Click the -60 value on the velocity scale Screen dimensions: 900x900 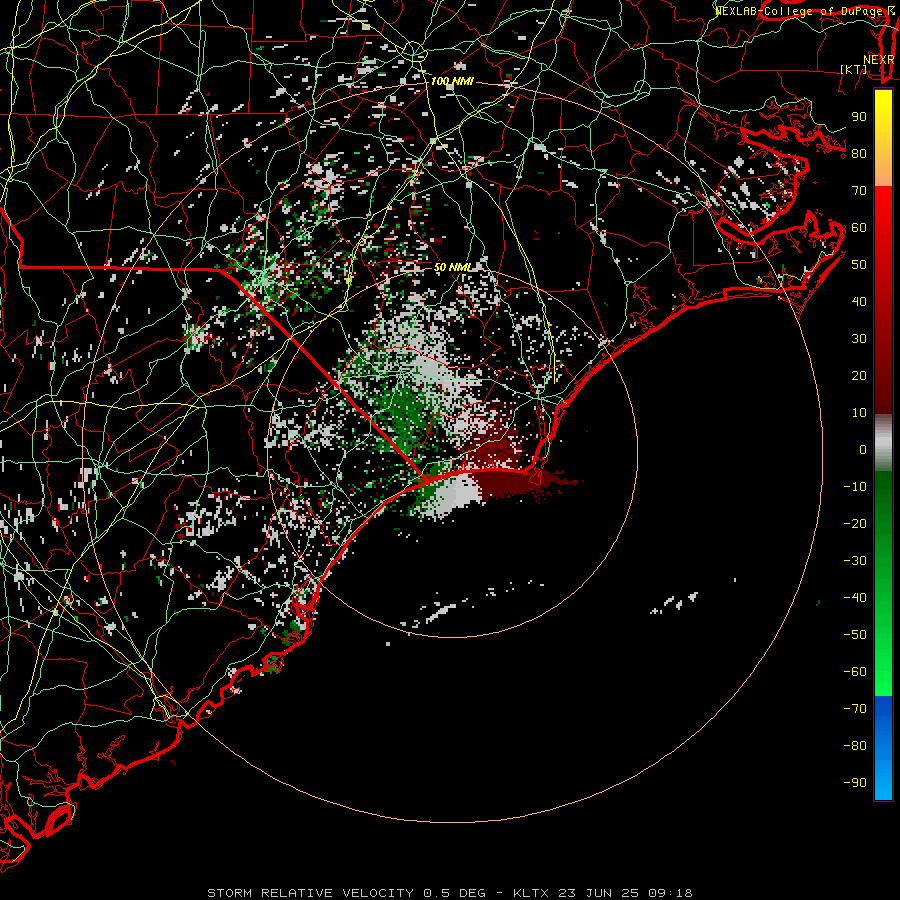coord(855,672)
